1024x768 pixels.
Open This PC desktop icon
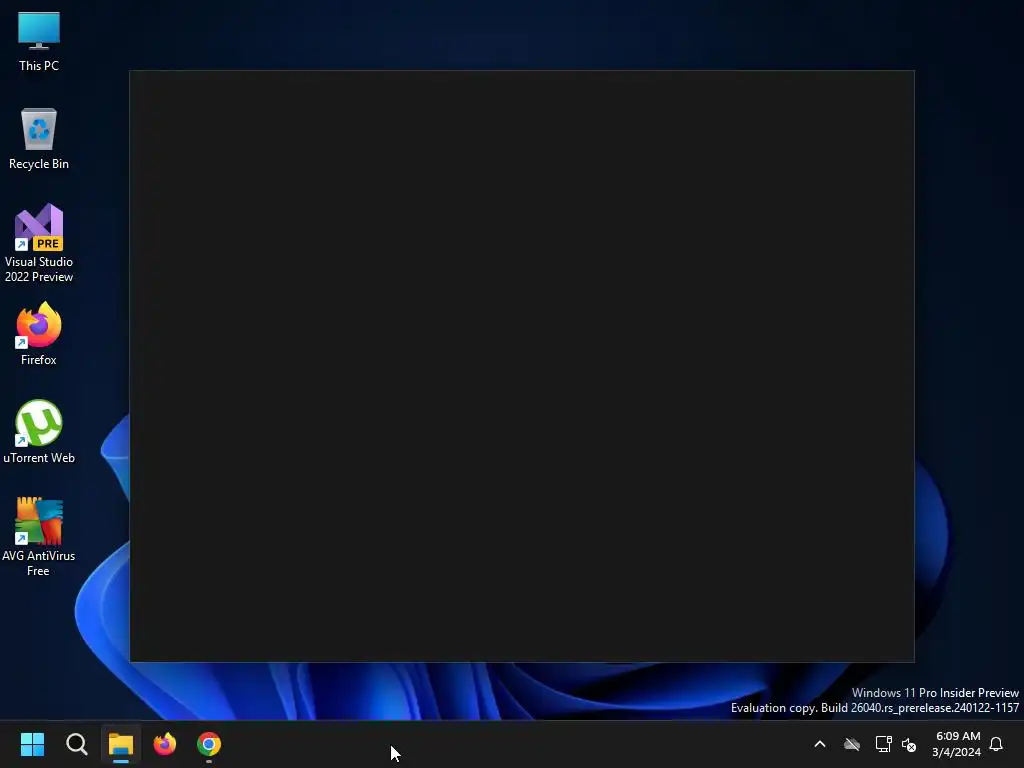tap(39, 41)
